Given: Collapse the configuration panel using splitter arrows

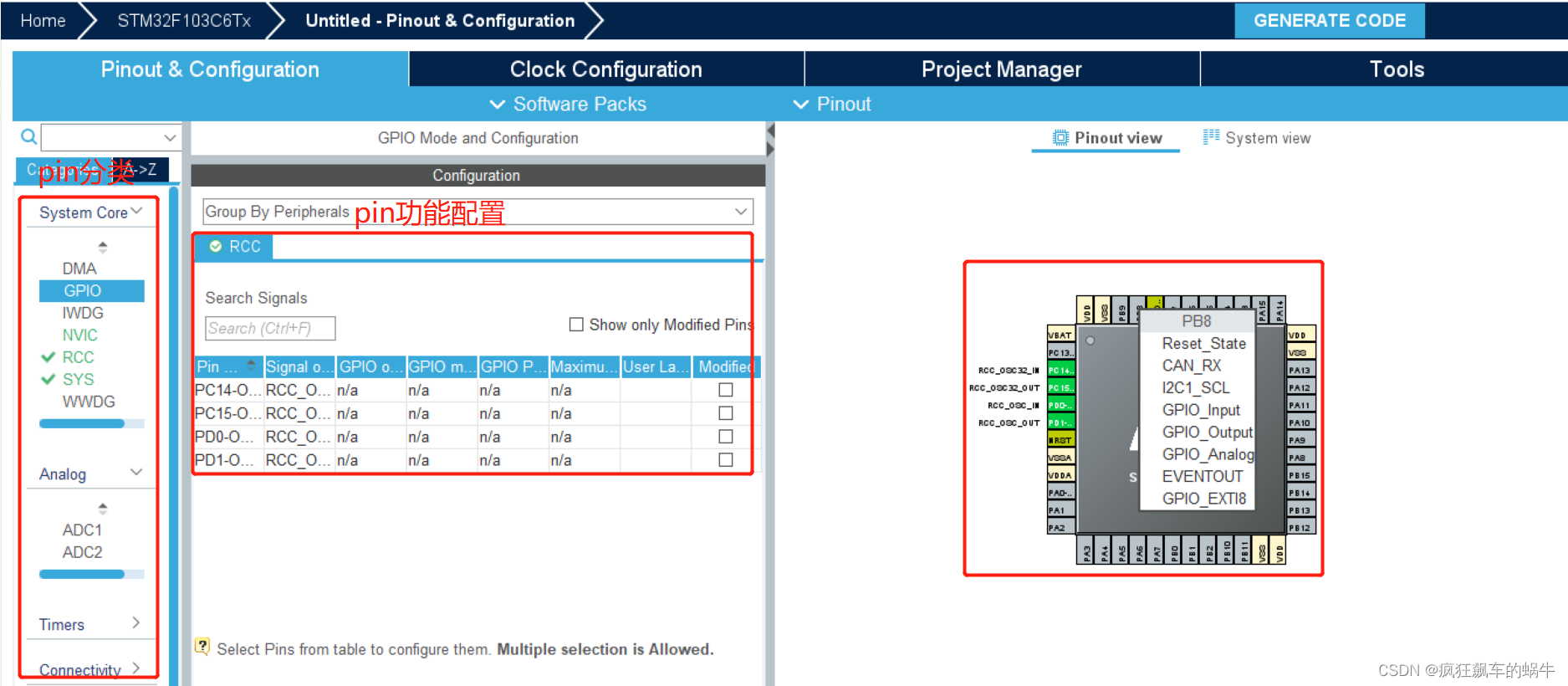Looking at the screenshot, I should (770, 140).
